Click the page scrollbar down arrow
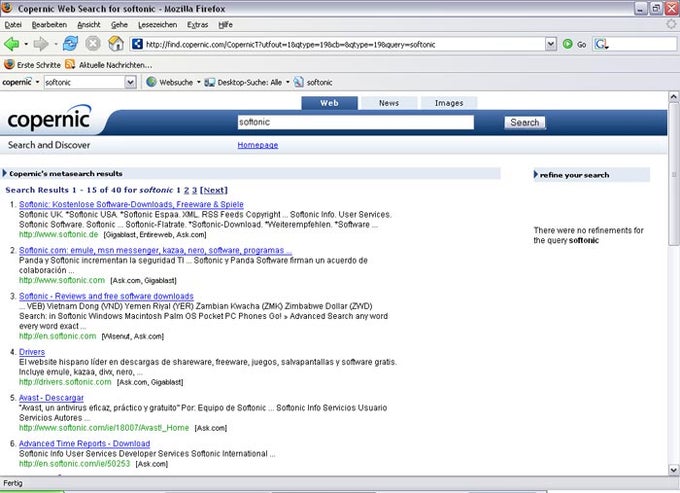The image size is (680, 493). (x=673, y=470)
